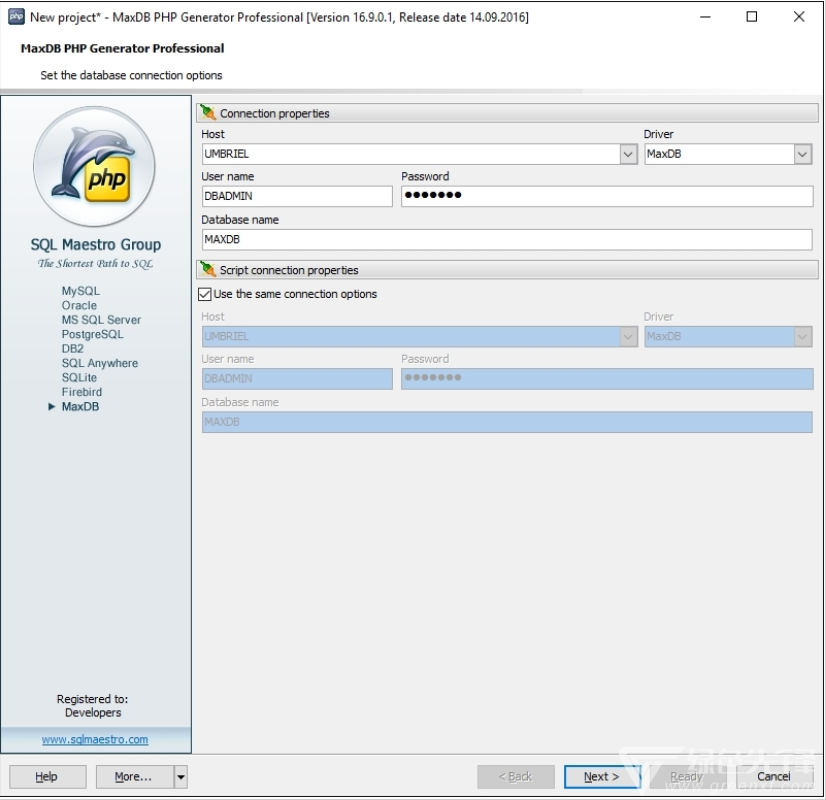Select MS SQL Server in the list

(101, 320)
